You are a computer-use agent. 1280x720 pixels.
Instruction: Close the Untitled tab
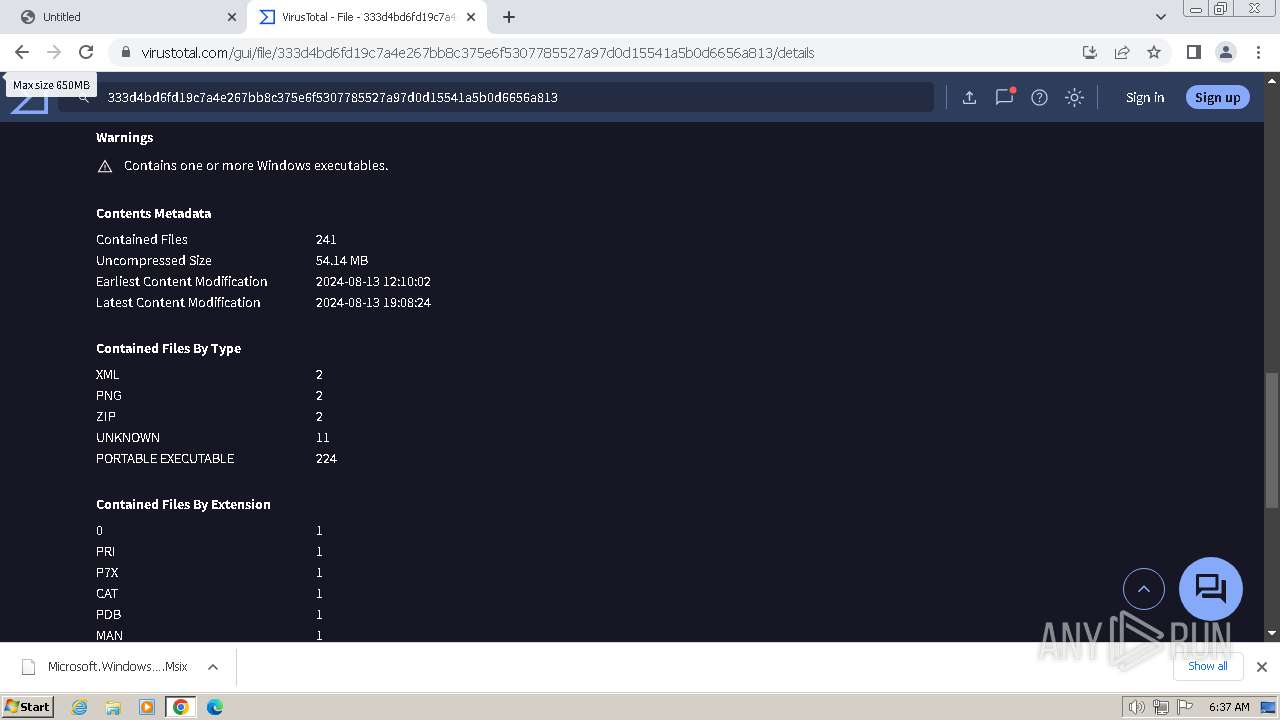(232, 17)
